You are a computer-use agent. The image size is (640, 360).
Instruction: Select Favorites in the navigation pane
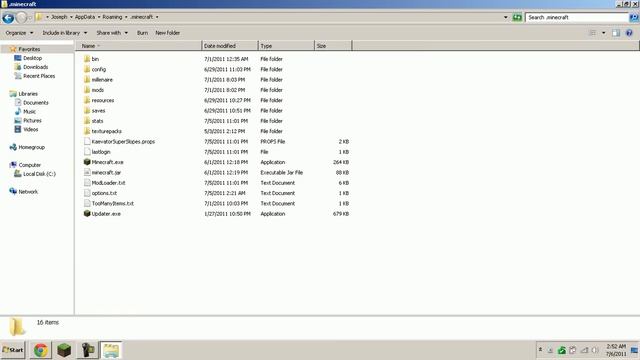tap(29, 49)
